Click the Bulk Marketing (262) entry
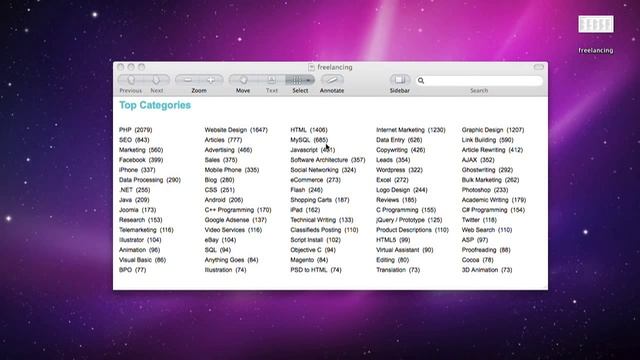This screenshot has width=640, height=360. tap(490, 180)
